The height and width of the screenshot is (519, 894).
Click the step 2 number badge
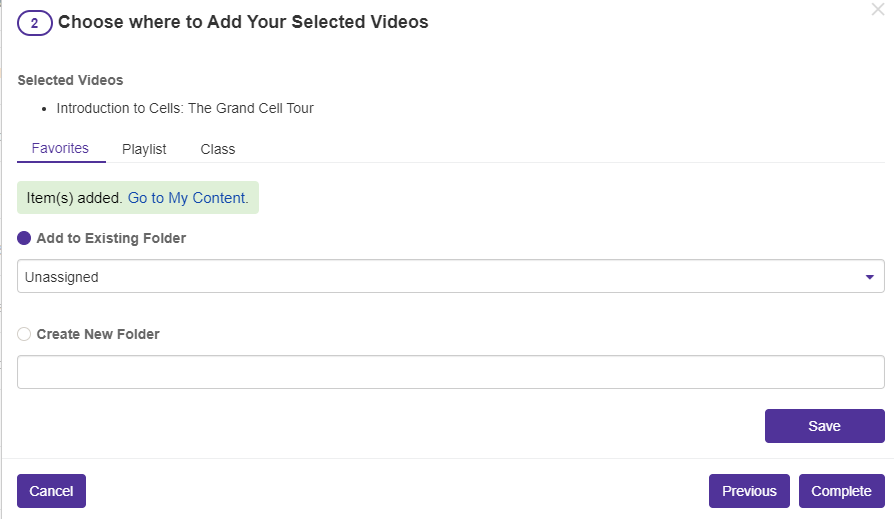(35, 22)
